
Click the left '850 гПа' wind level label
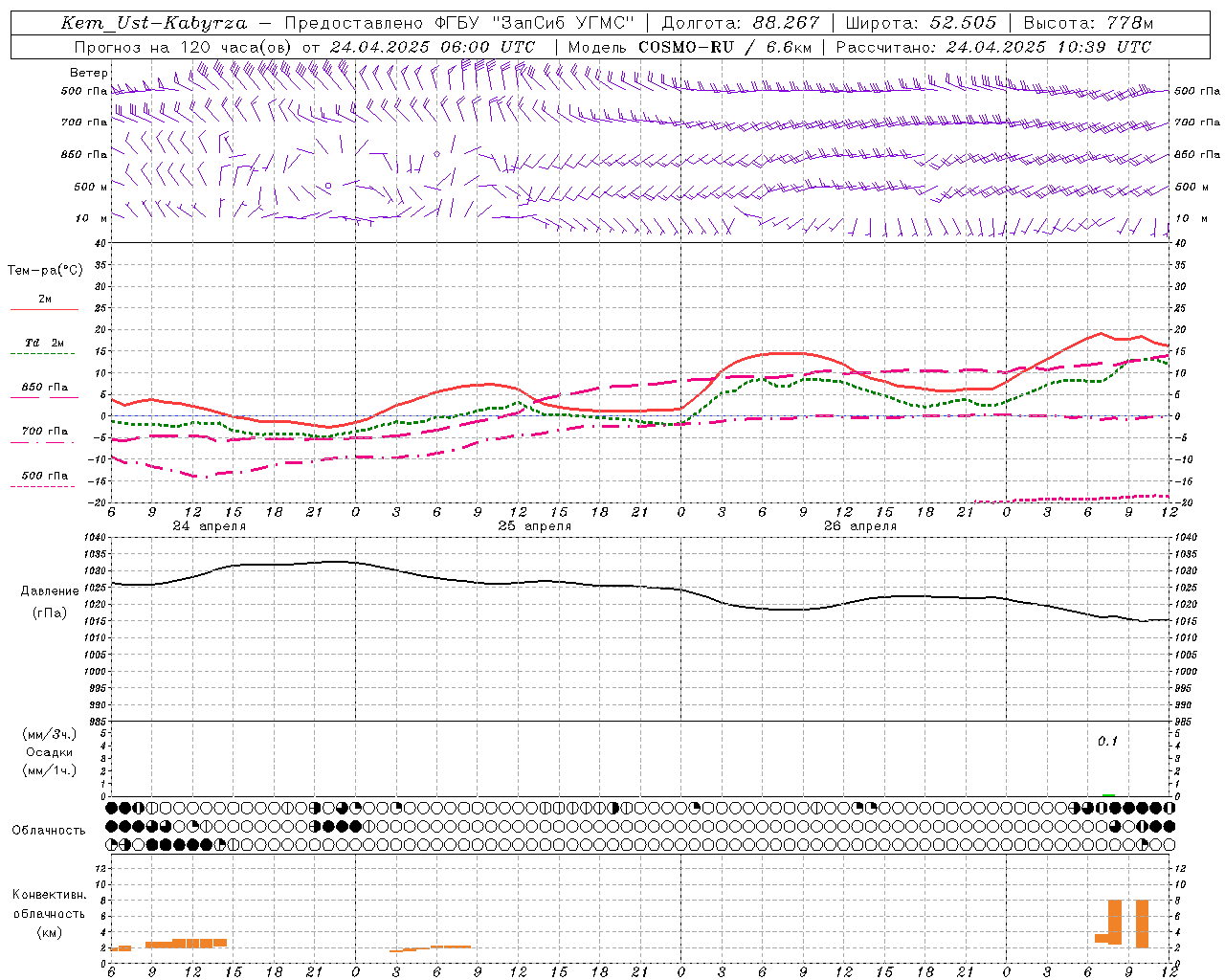click(84, 154)
